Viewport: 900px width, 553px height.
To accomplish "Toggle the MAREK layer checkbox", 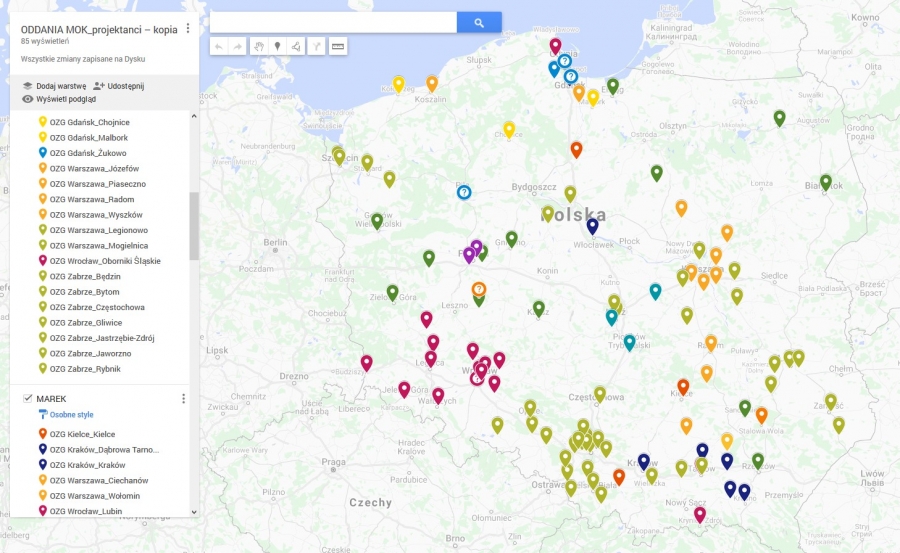I will click(x=27, y=399).
